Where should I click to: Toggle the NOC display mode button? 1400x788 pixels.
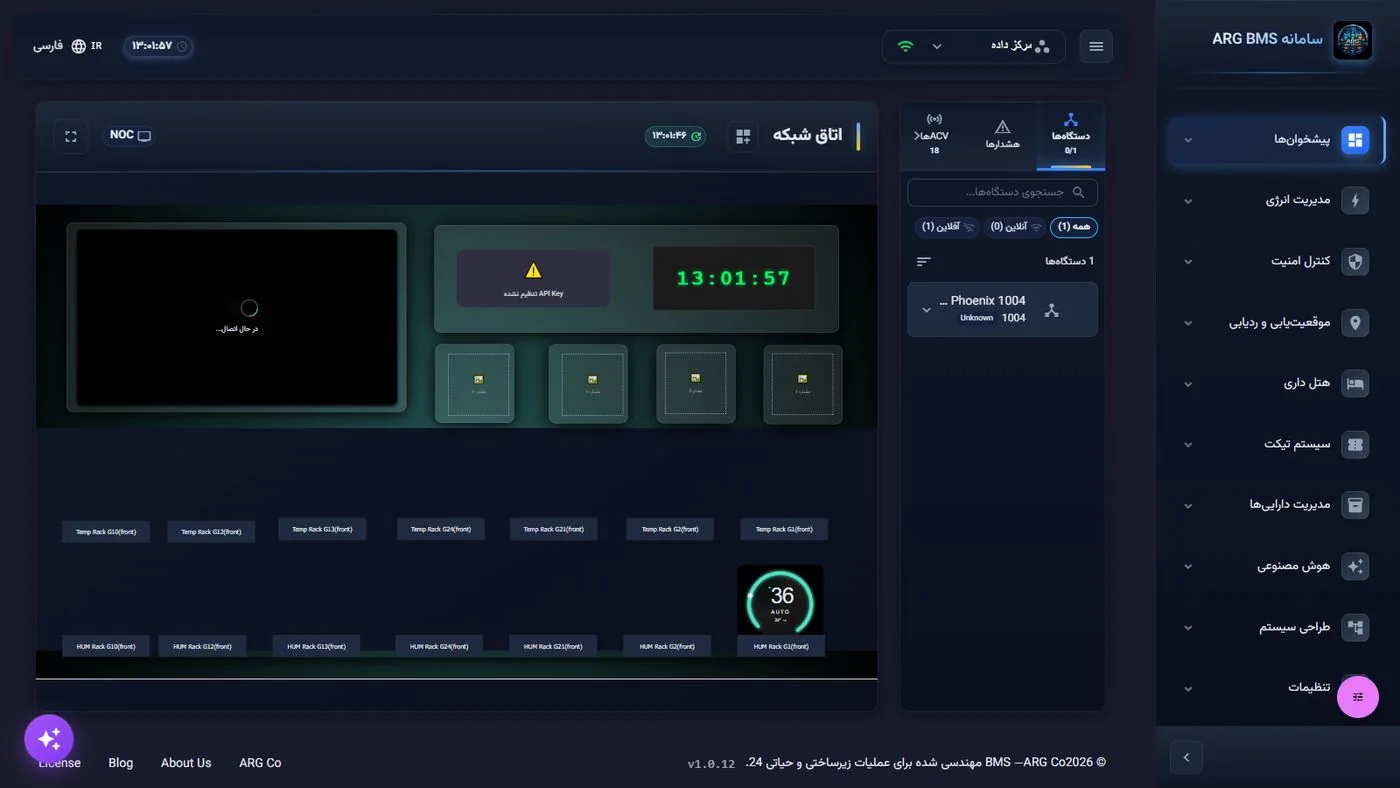point(130,135)
